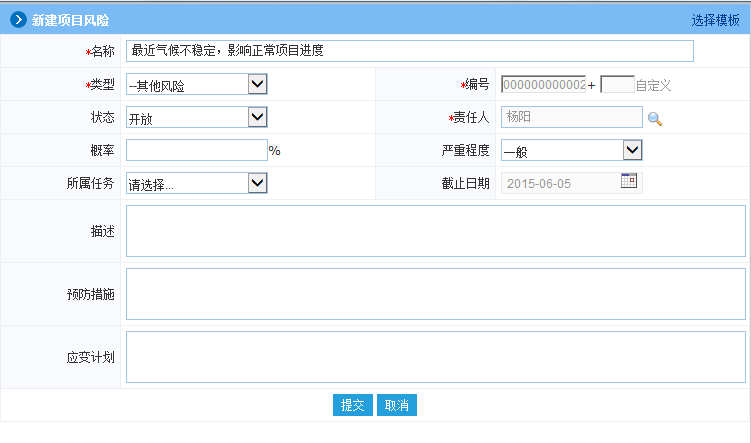751x443 pixels.
Task: Open the calendar icon for 截止日期
Action: pyautogui.click(x=629, y=181)
